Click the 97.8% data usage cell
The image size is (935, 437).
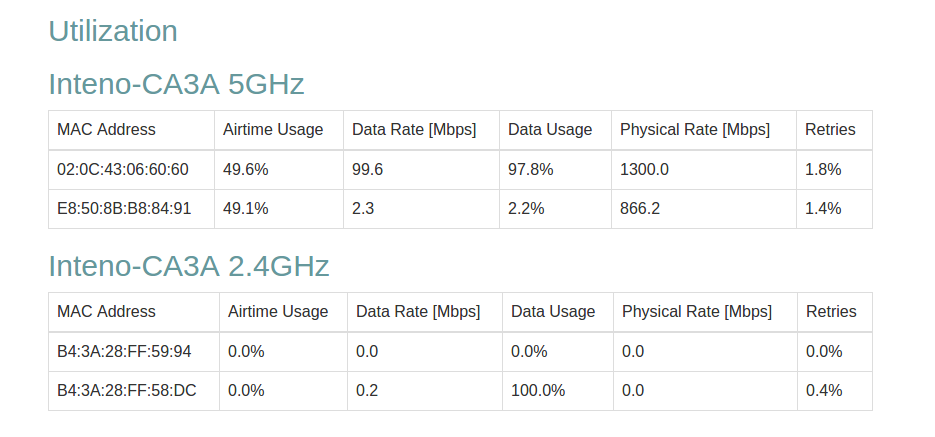[x=531, y=170]
